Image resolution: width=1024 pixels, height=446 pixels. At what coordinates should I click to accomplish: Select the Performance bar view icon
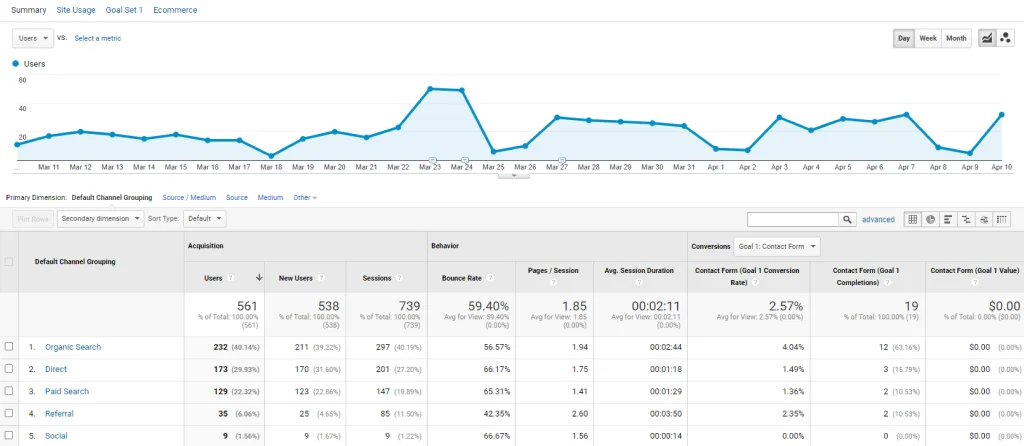[948, 219]
